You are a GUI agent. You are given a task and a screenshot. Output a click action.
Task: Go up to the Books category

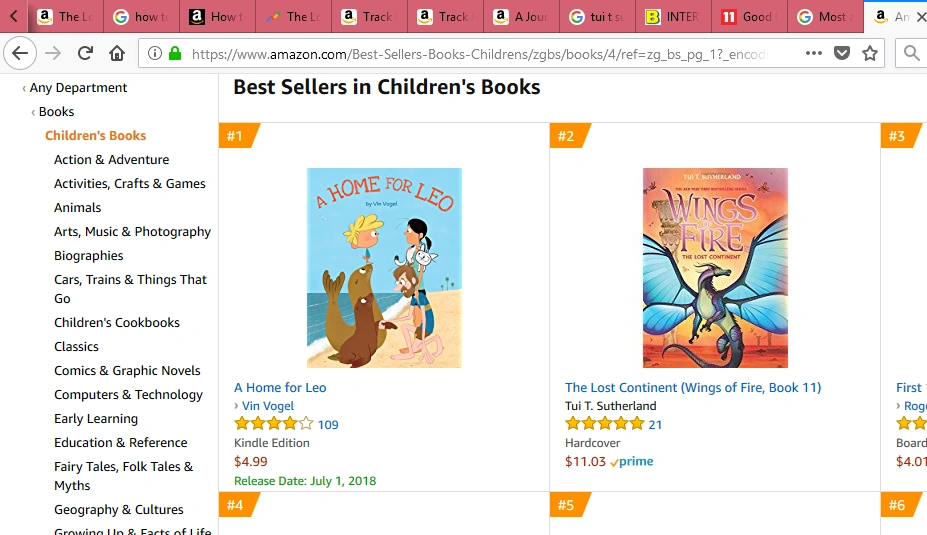coord(56,112)
